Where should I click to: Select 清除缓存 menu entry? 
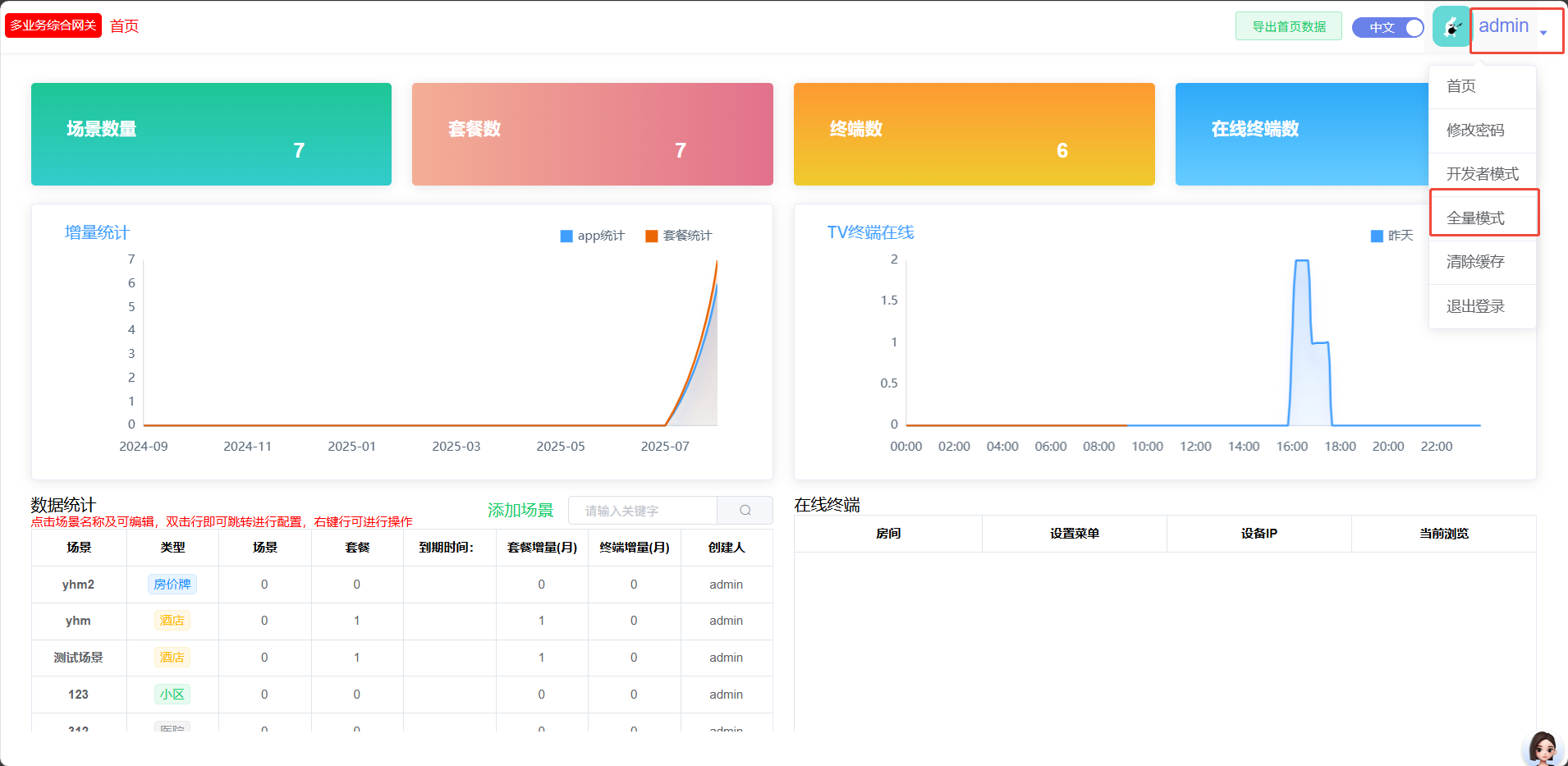[x=1475, y=262]
